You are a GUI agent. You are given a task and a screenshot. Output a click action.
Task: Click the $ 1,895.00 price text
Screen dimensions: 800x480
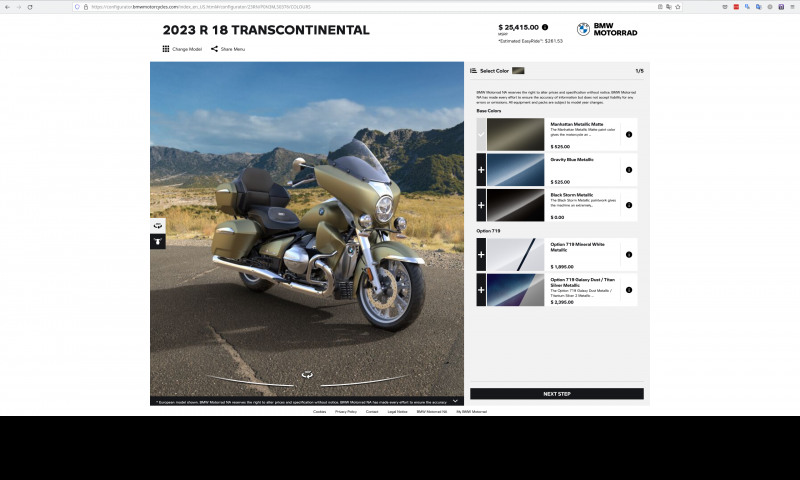[x=562, y=267]
